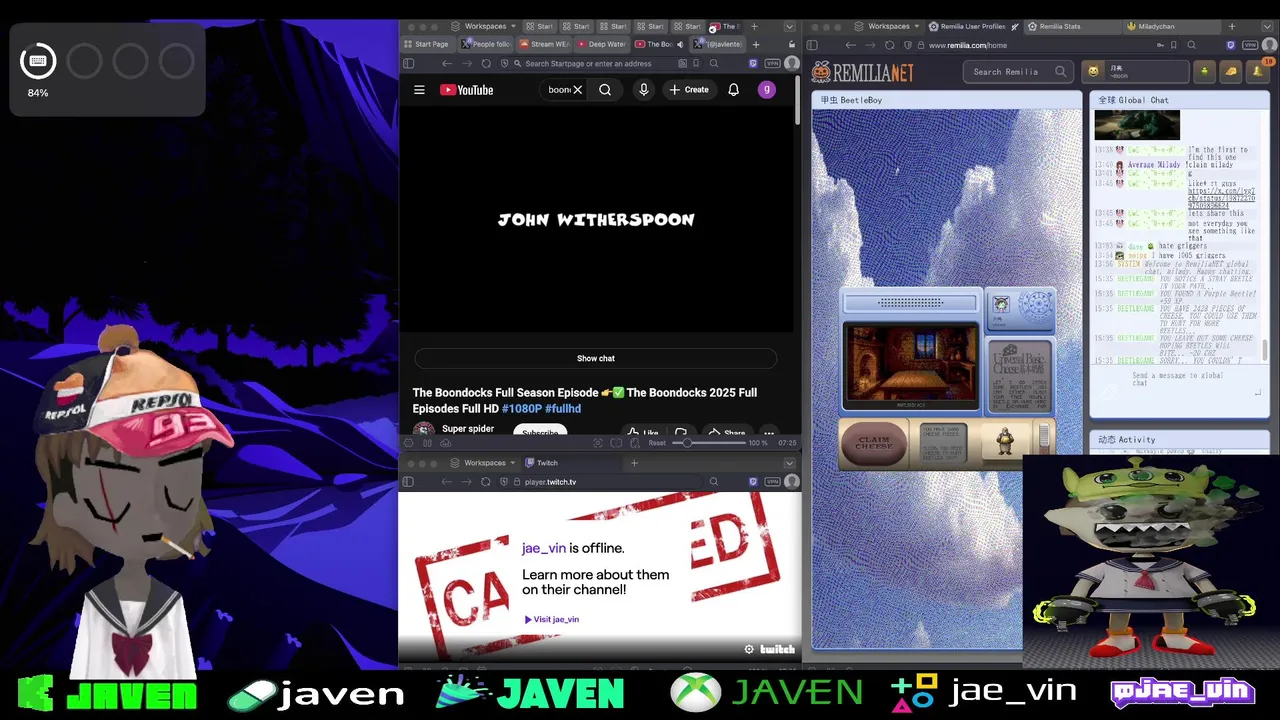Switch to the 'Stream WEA' tab
1280x720 pixels.
click(544, 44)
